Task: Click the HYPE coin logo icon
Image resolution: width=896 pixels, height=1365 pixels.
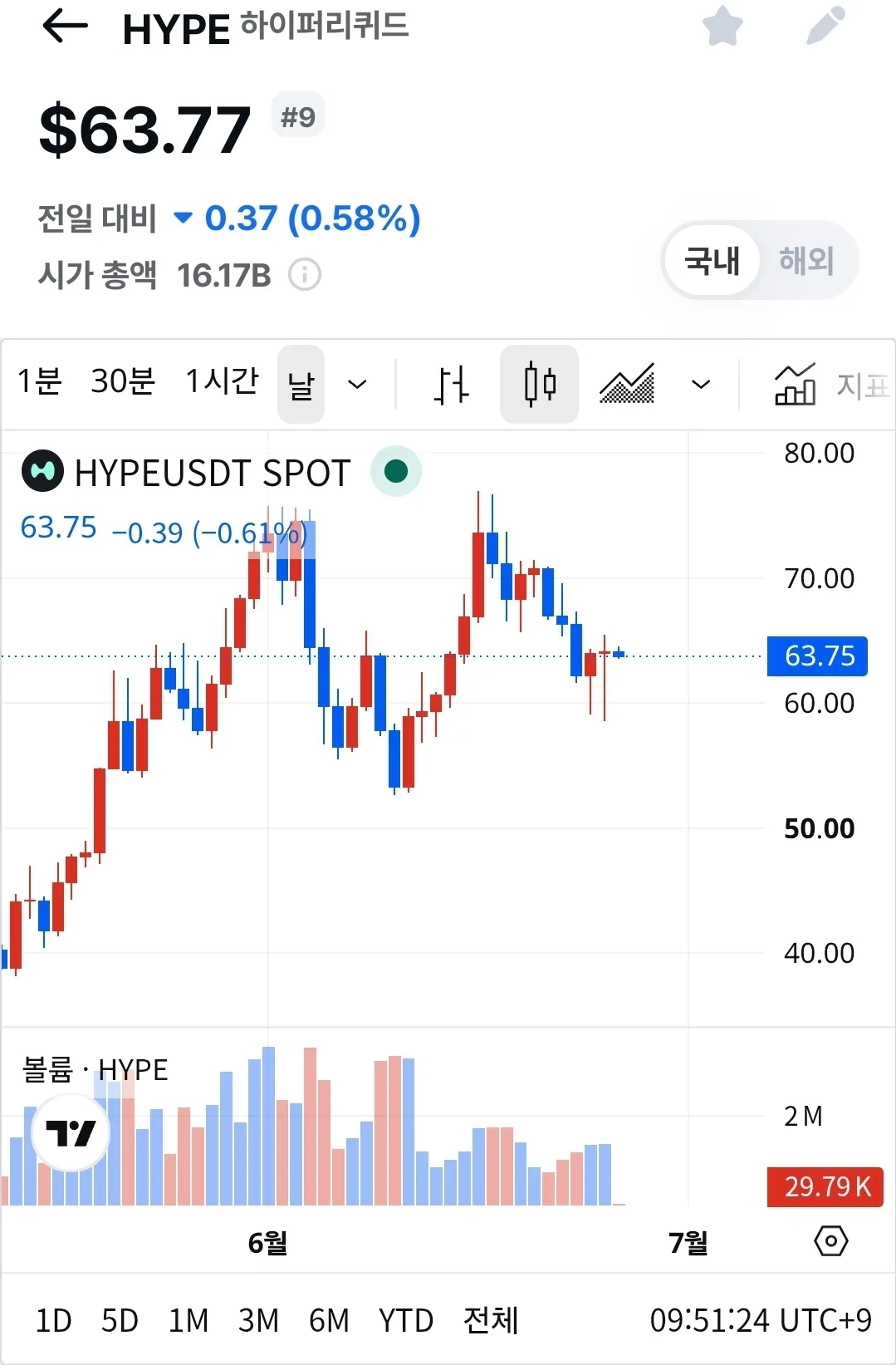Action: 42,472
